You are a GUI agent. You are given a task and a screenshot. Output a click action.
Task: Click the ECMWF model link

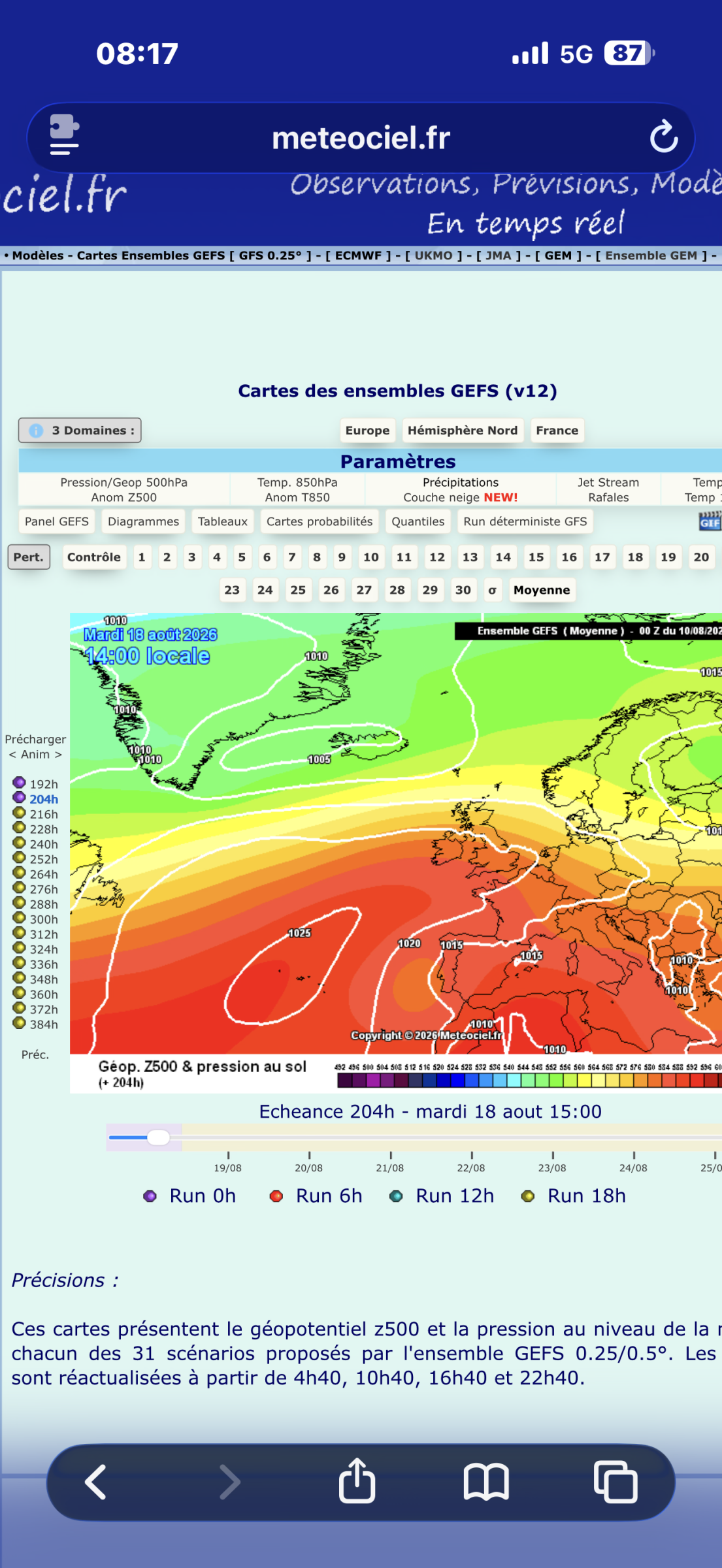pos(359,255)
